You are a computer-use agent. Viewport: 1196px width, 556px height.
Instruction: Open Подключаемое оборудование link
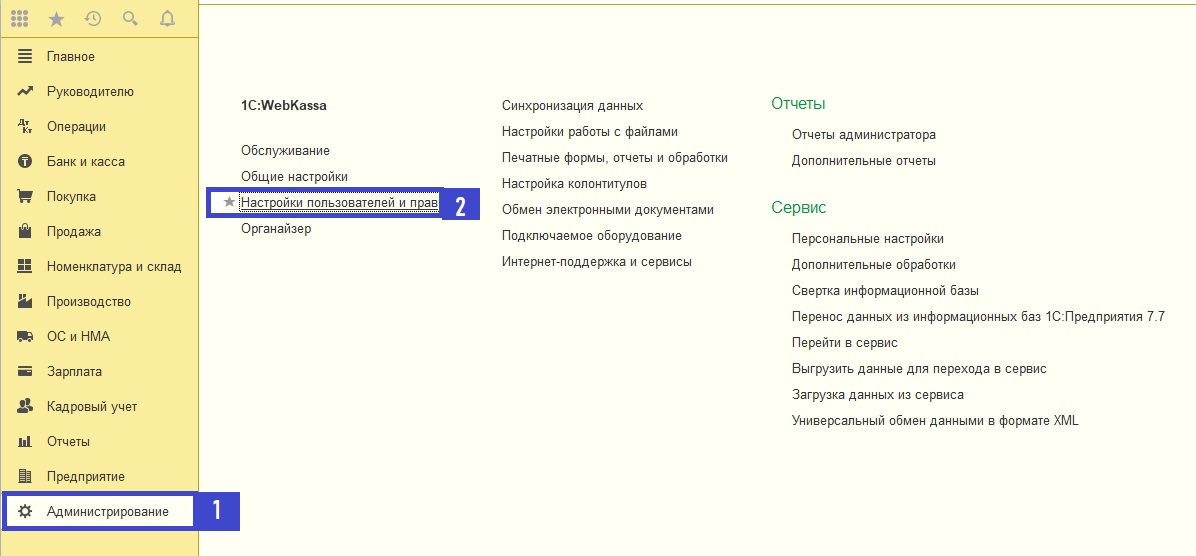591,236
